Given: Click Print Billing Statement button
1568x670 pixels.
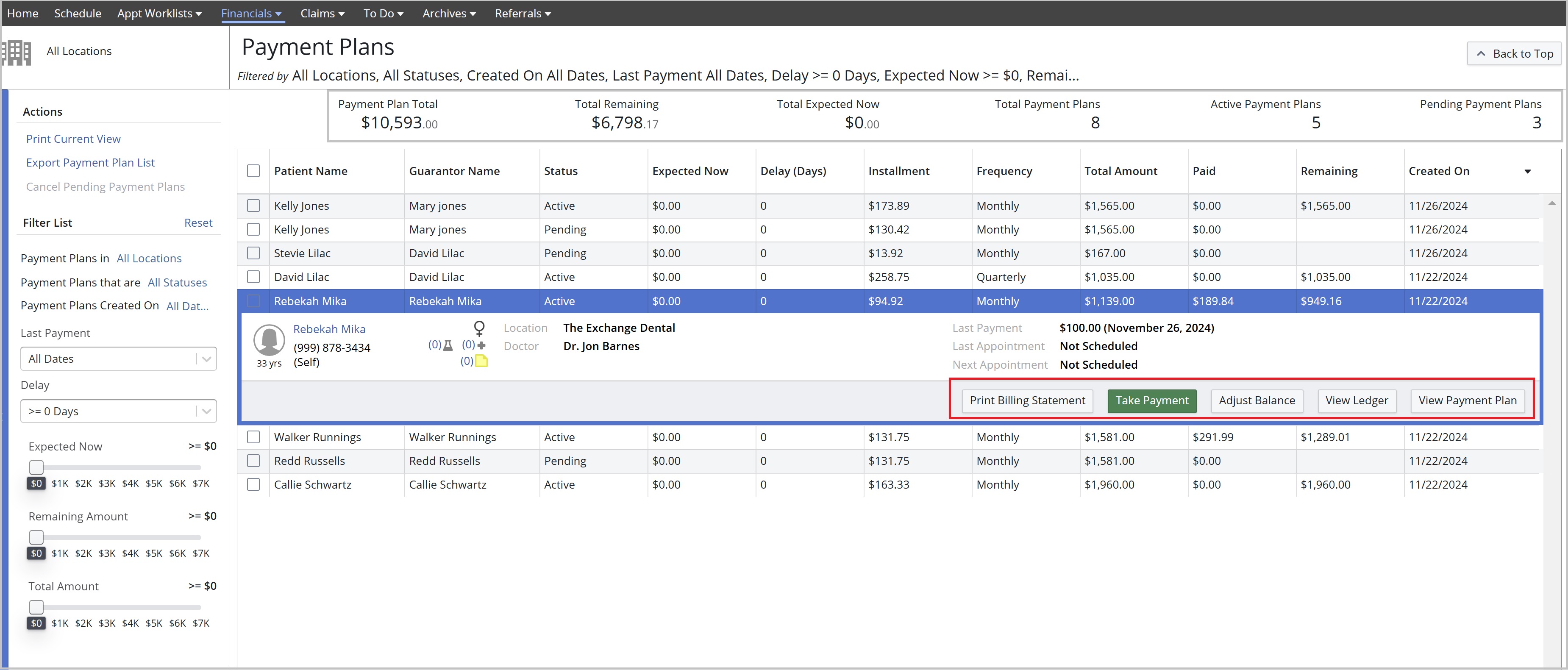Looking at the screenshot, I should [x=1027, y=400].
